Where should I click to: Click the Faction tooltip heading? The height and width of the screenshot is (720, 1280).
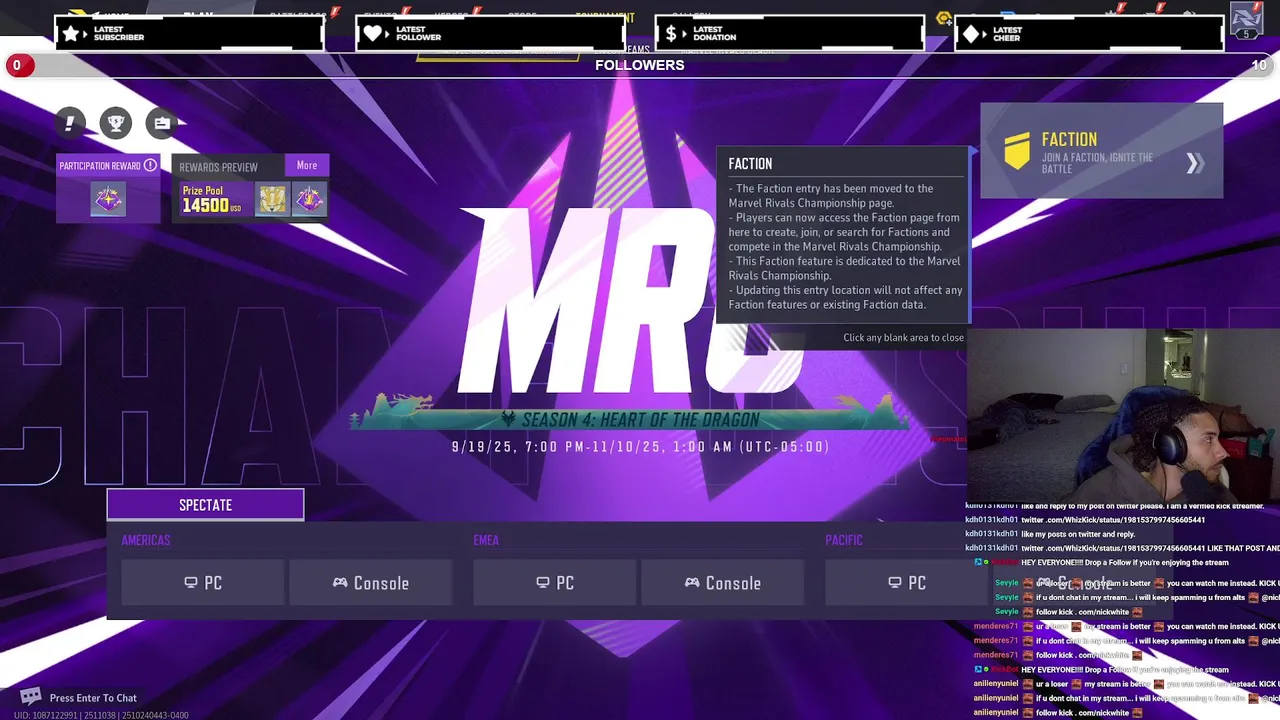pos(750,164)
